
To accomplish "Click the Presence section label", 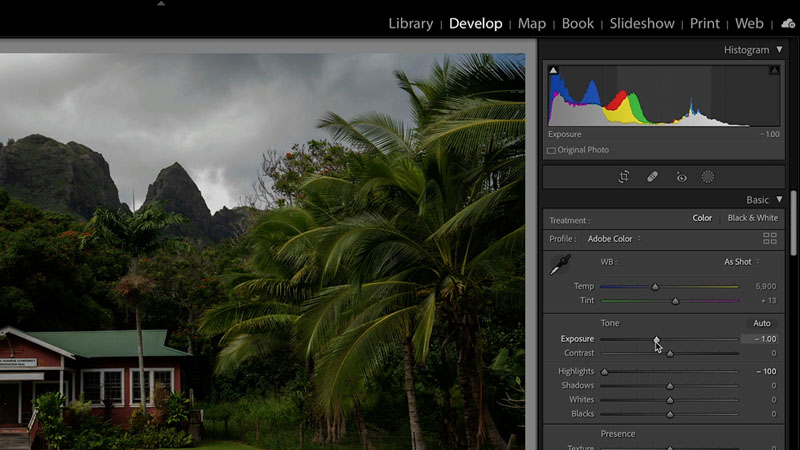I will point(617,434).
